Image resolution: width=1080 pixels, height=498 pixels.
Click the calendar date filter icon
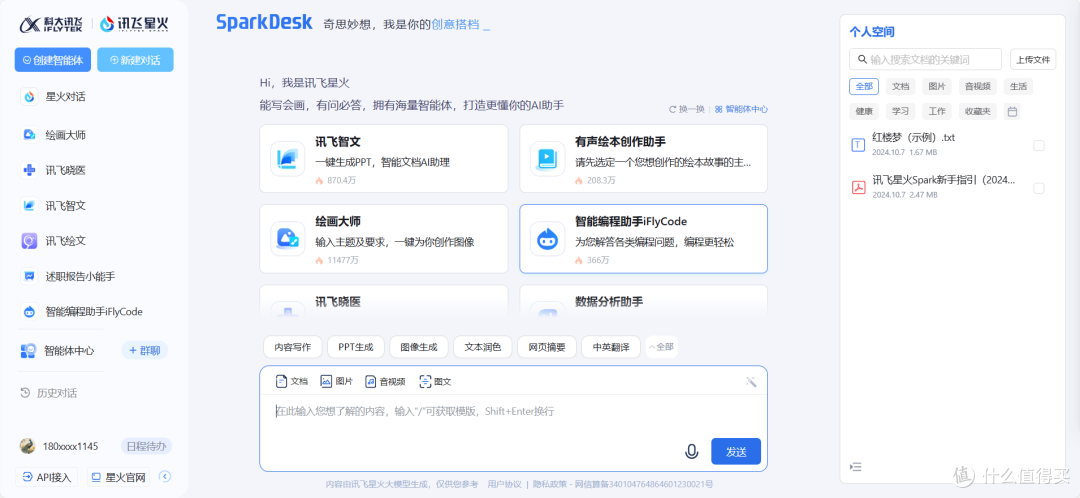pyautogui.click(x=1012, y=111)
